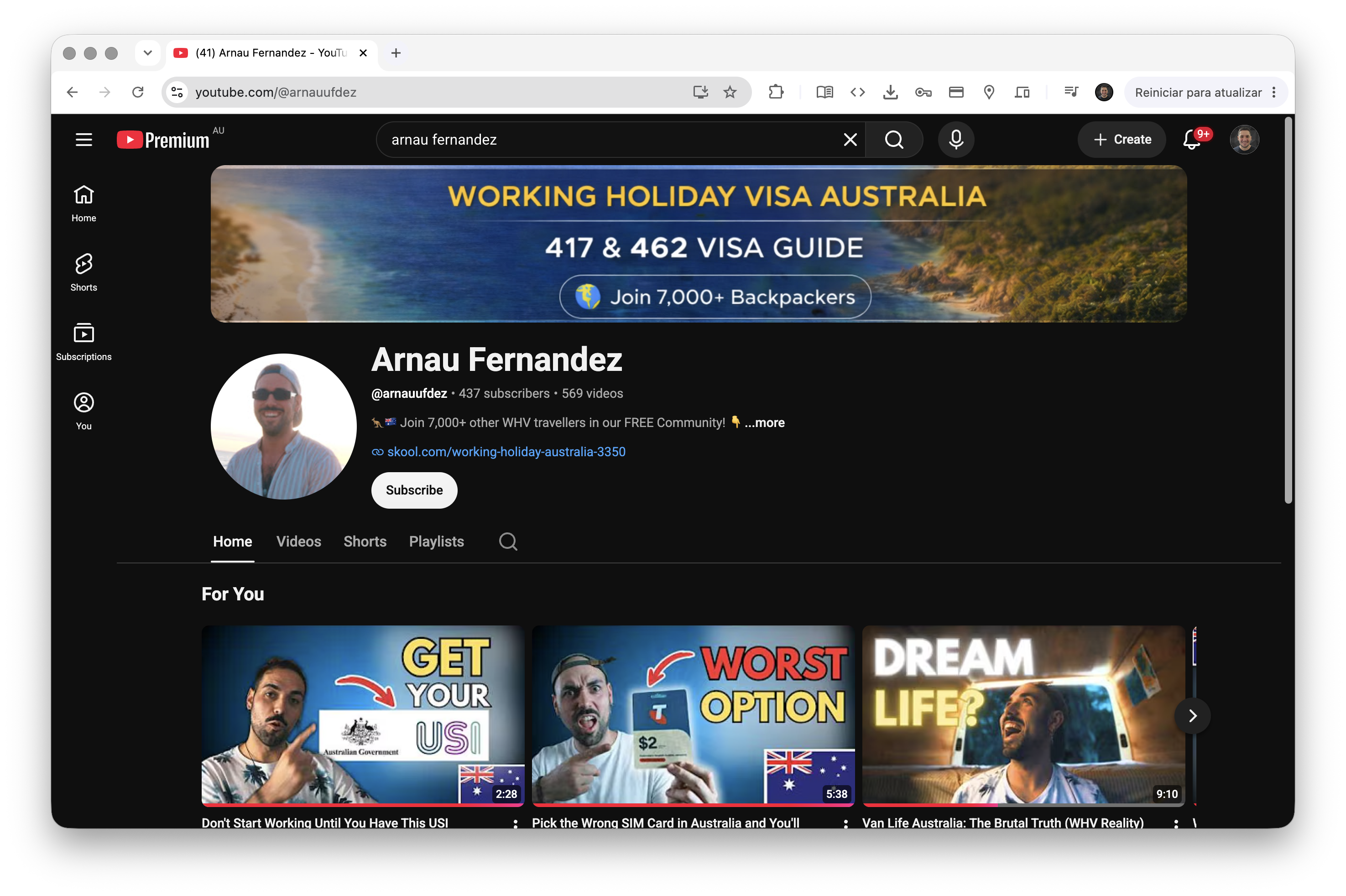Select the channel Home tab
The width and height of the screenshot is (1346, 896).
(x=232, y=542)
